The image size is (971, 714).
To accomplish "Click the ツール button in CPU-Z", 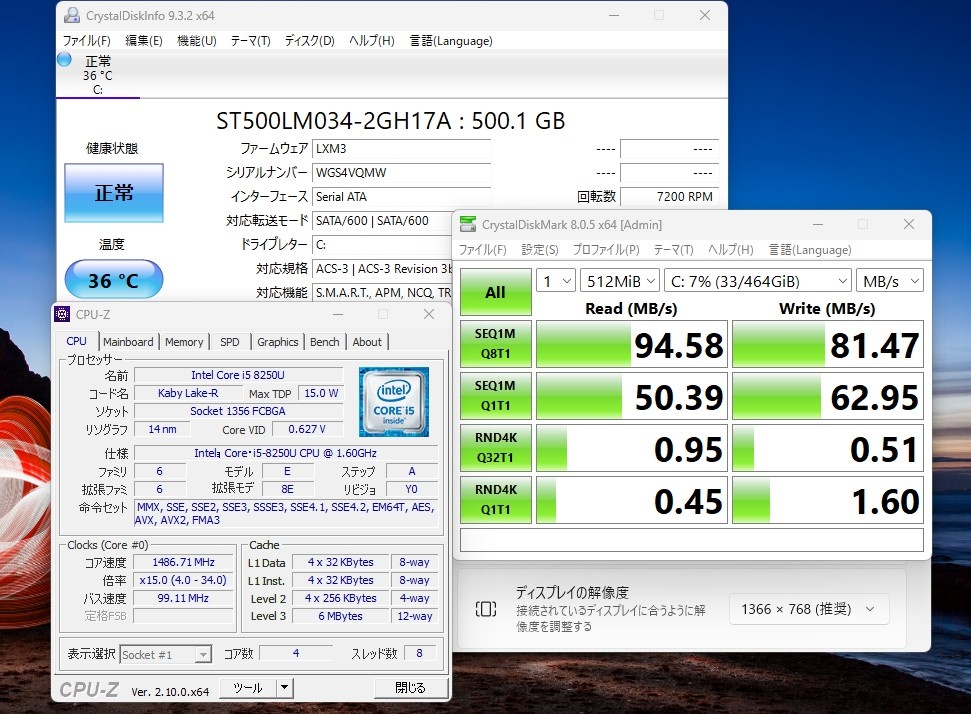I will (248, 687).
